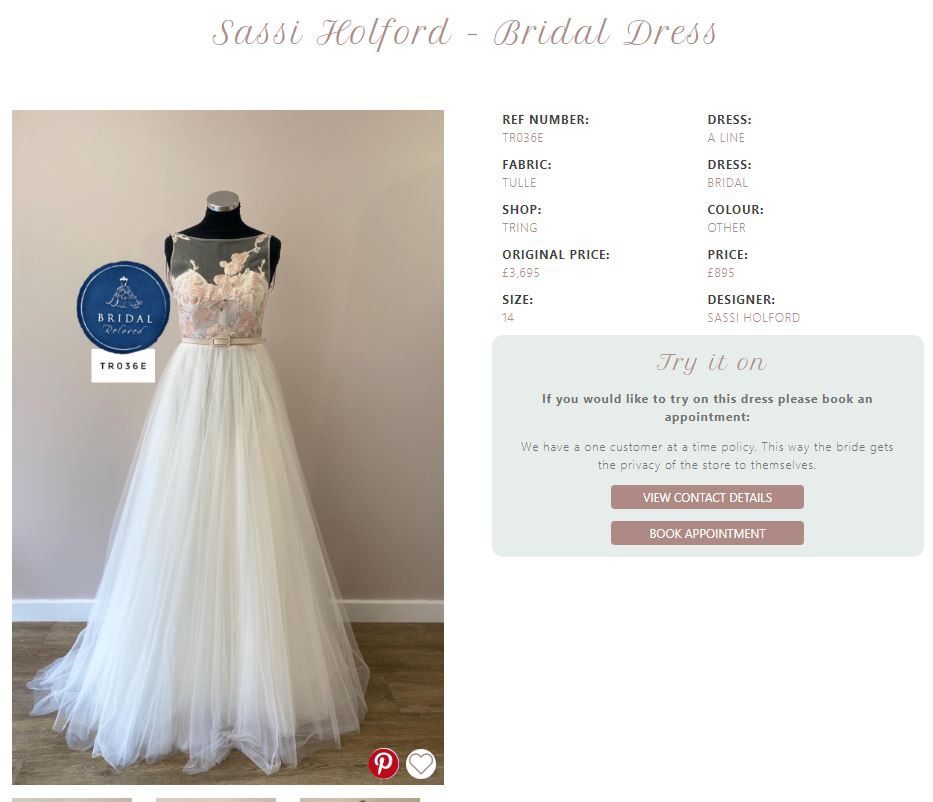Open View Contact Details

click(707, 497)
